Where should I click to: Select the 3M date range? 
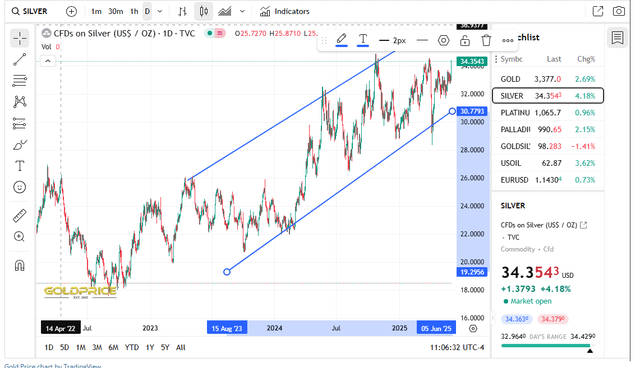(x=97, y=347)
